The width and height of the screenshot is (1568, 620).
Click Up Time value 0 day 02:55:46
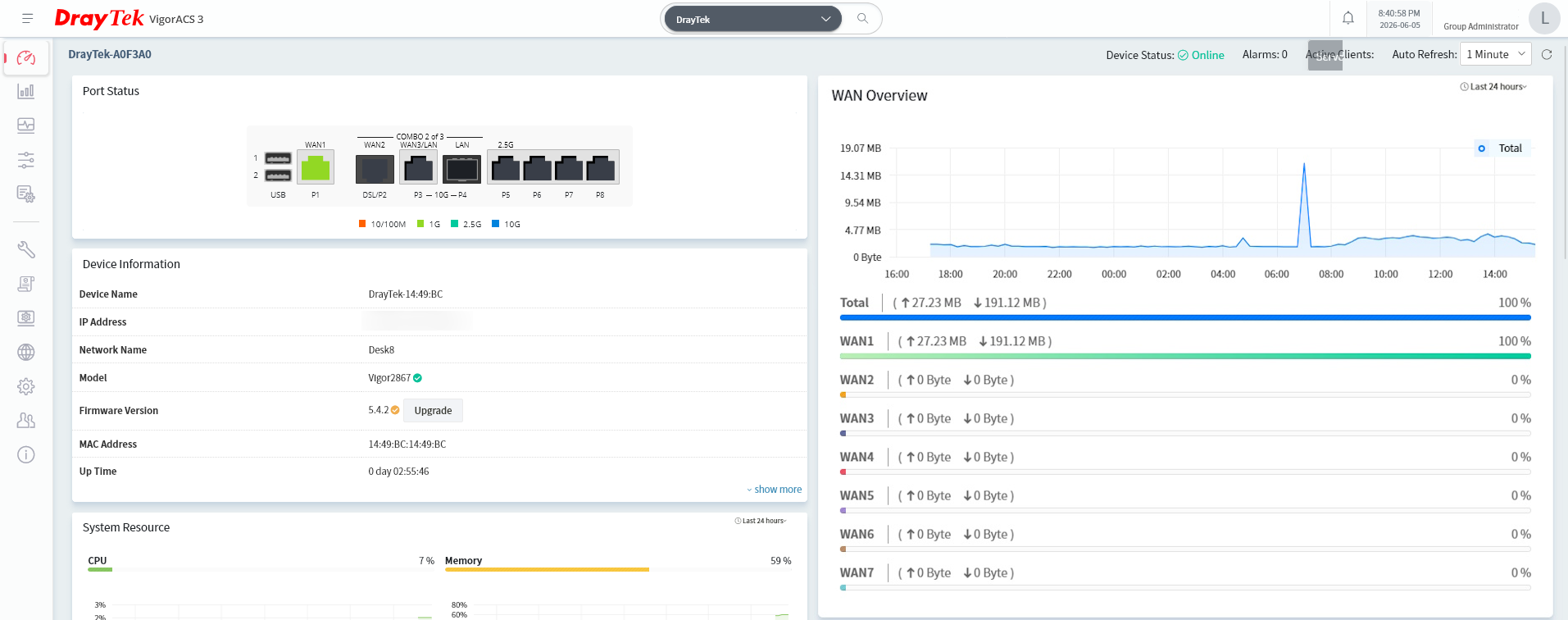coord(398,472)
